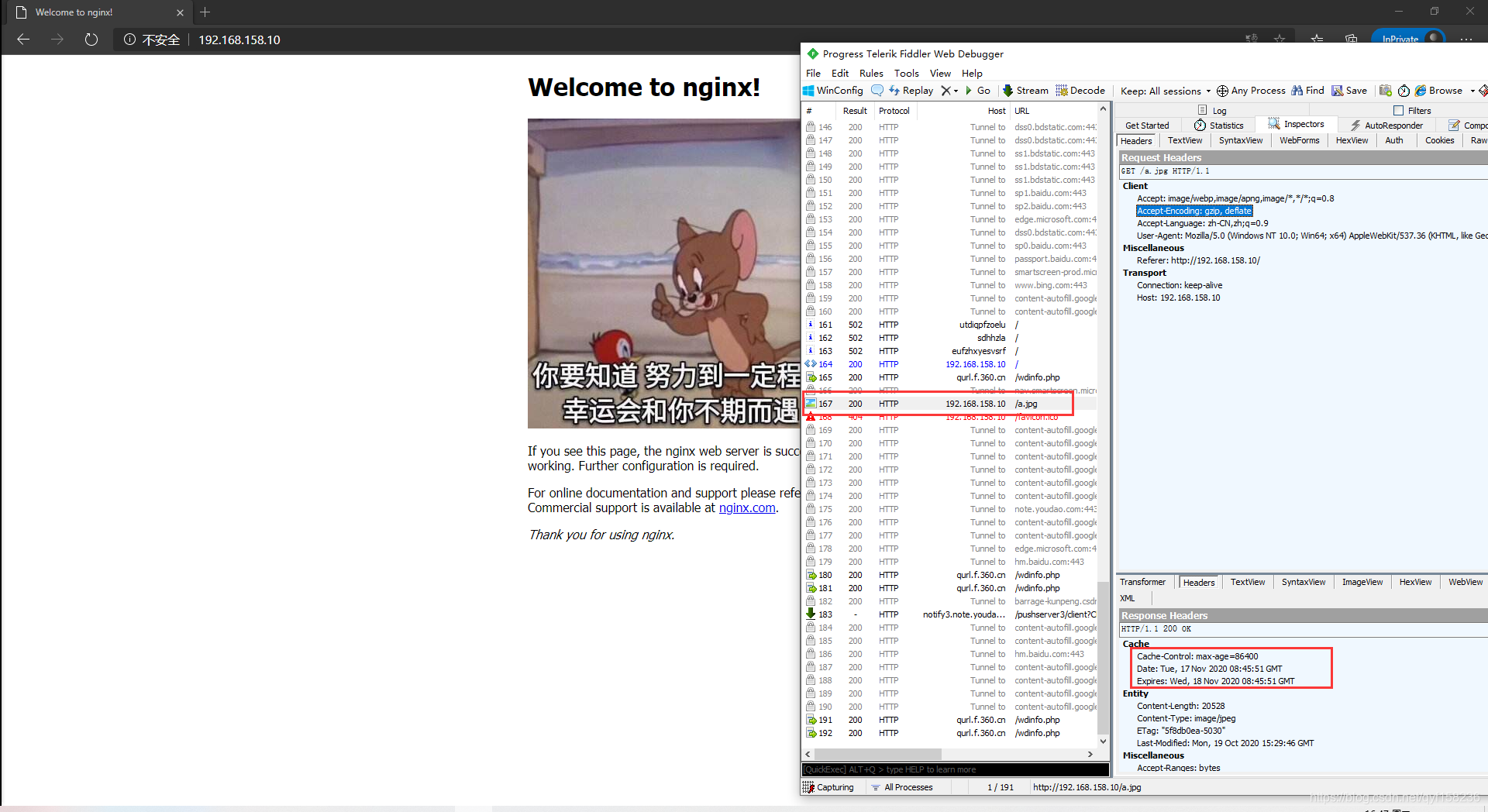Click the Accept-Encoding: gzip, deflate header
This screenshot has width=1488, height=812.
pos(1194,211)
